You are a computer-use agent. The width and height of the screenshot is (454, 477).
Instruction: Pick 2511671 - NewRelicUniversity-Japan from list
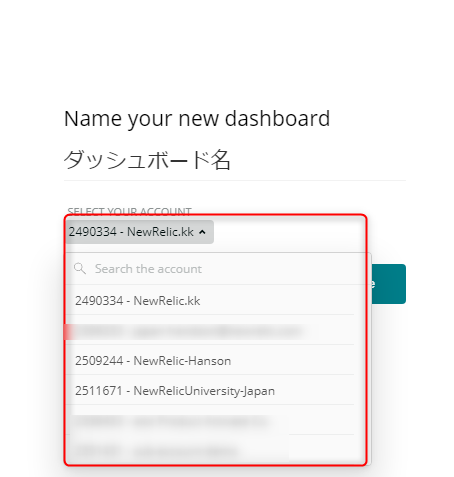[210, 391]
